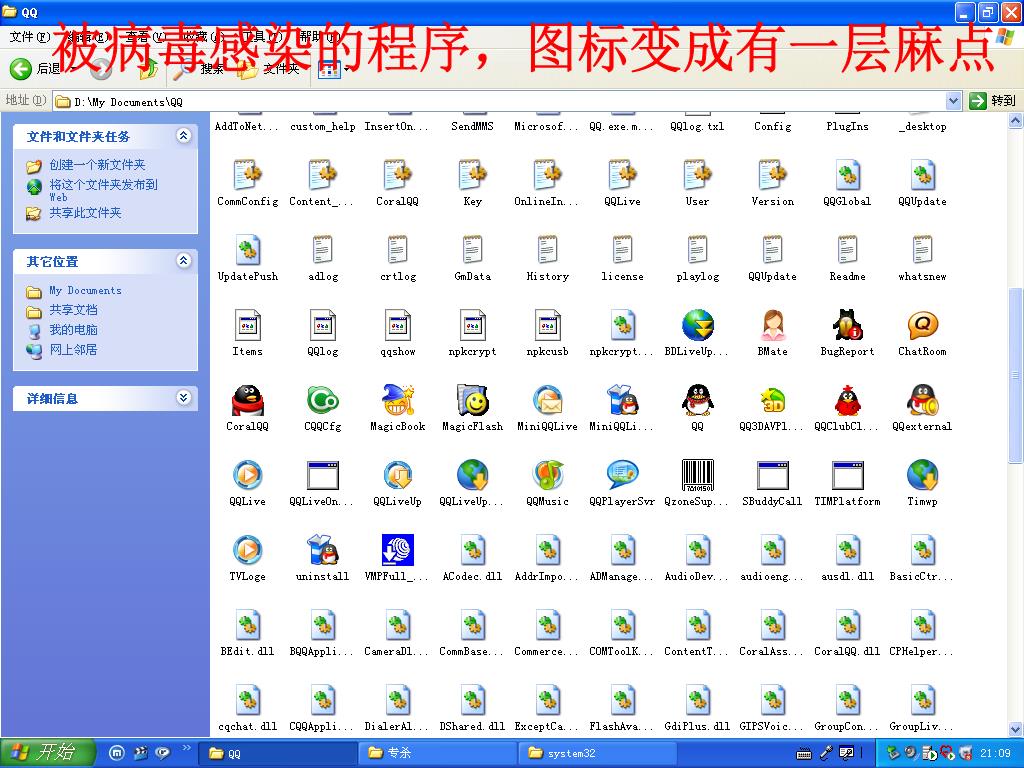Select the History text file icon
This screenshot has height=768, width=1024.
[548, 249]
